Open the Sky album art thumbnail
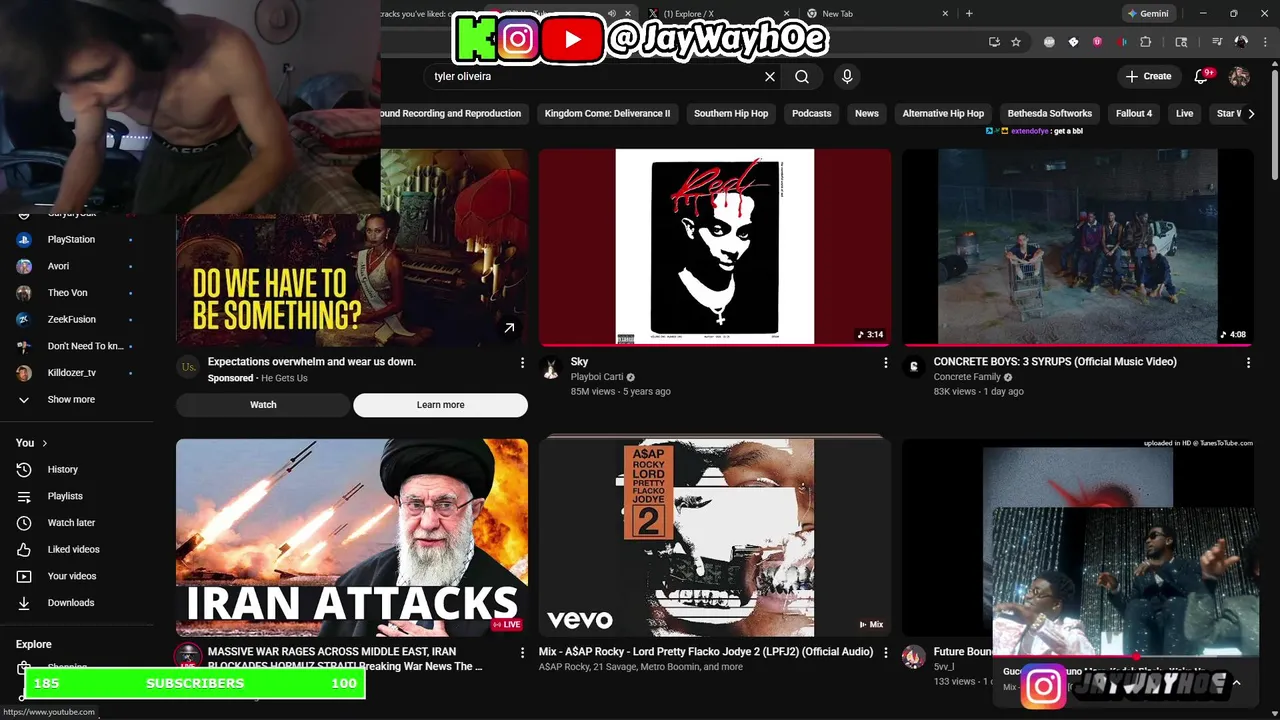 (715, 247)
